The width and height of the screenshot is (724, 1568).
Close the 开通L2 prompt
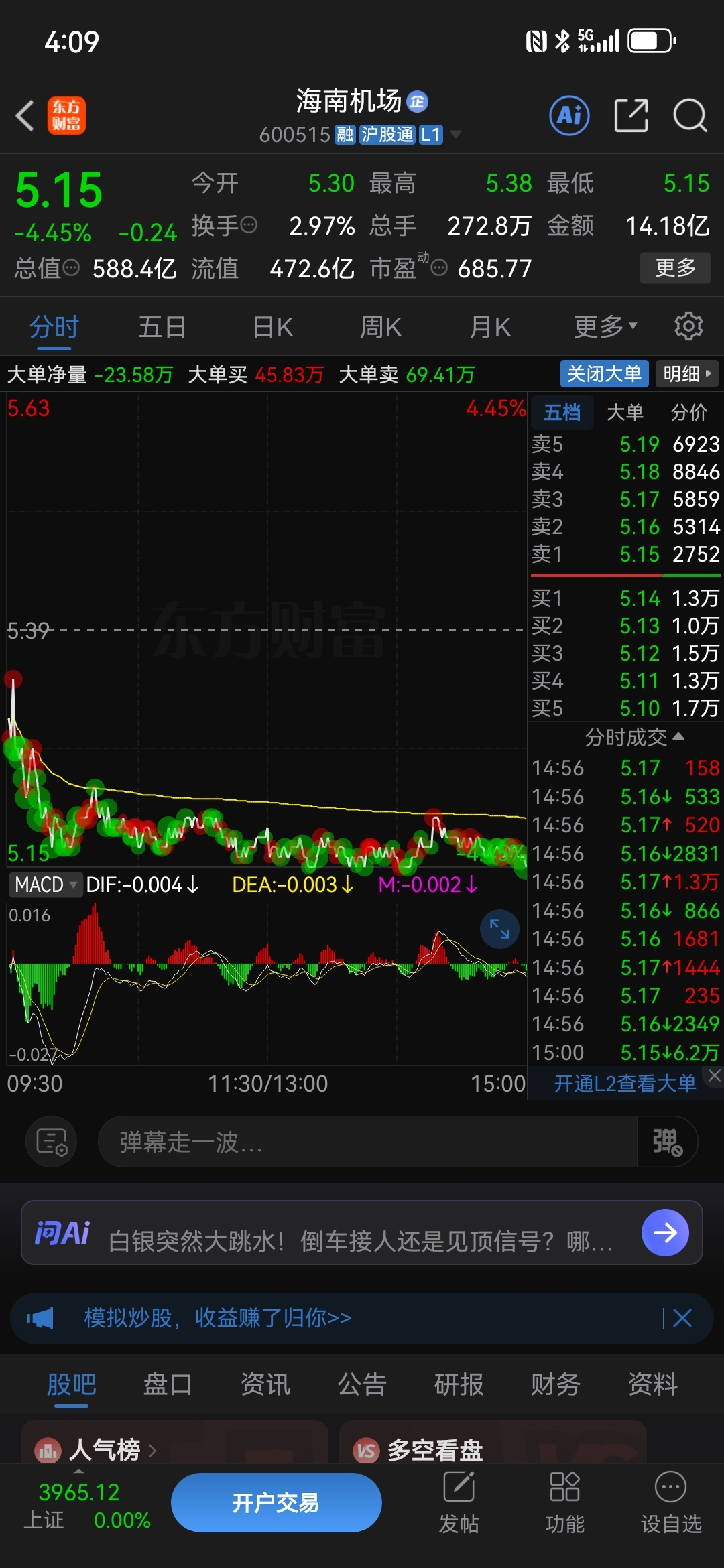[715, 1075]
